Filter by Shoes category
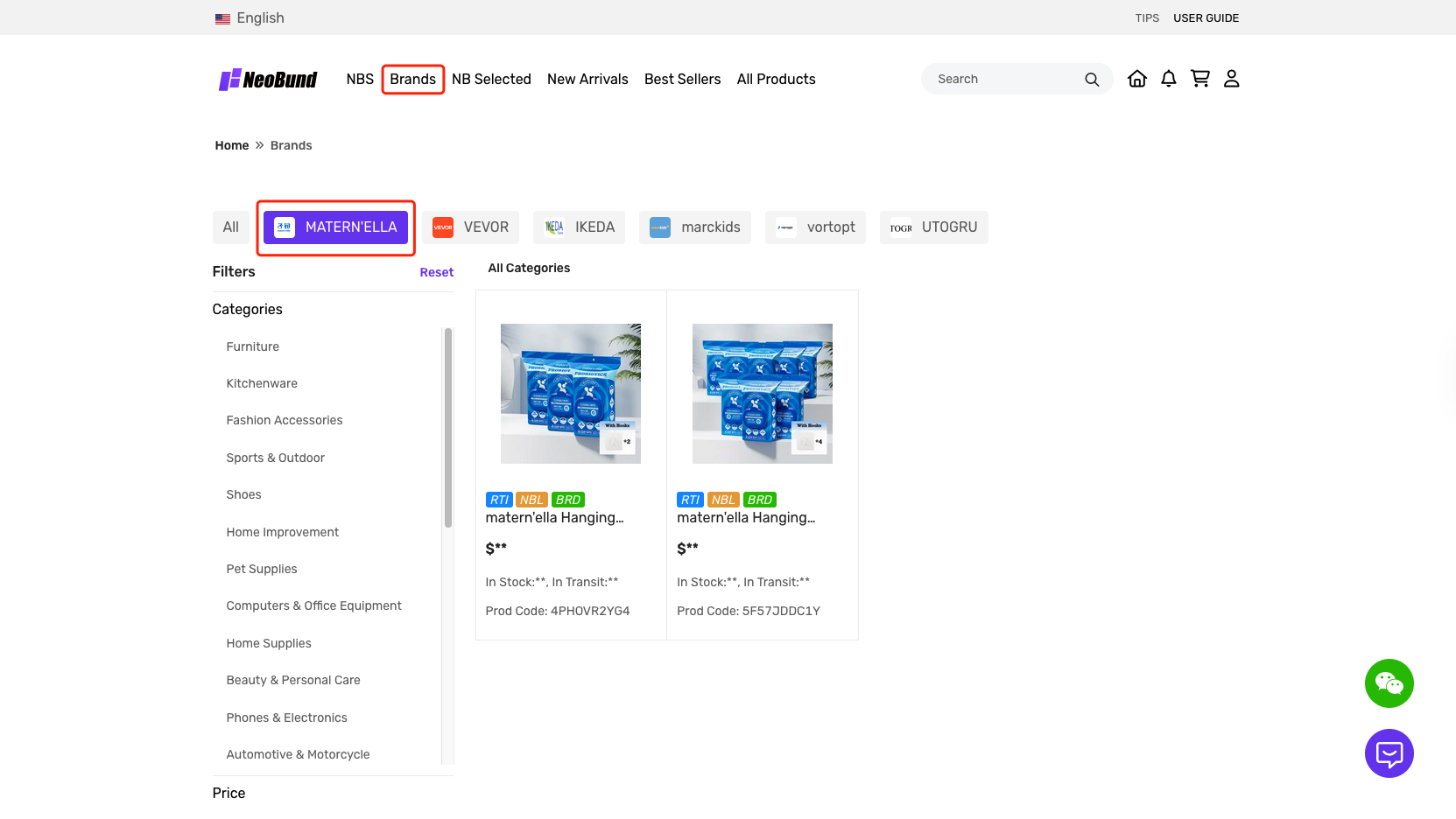Screen dimensions: 1456x819 244,494
